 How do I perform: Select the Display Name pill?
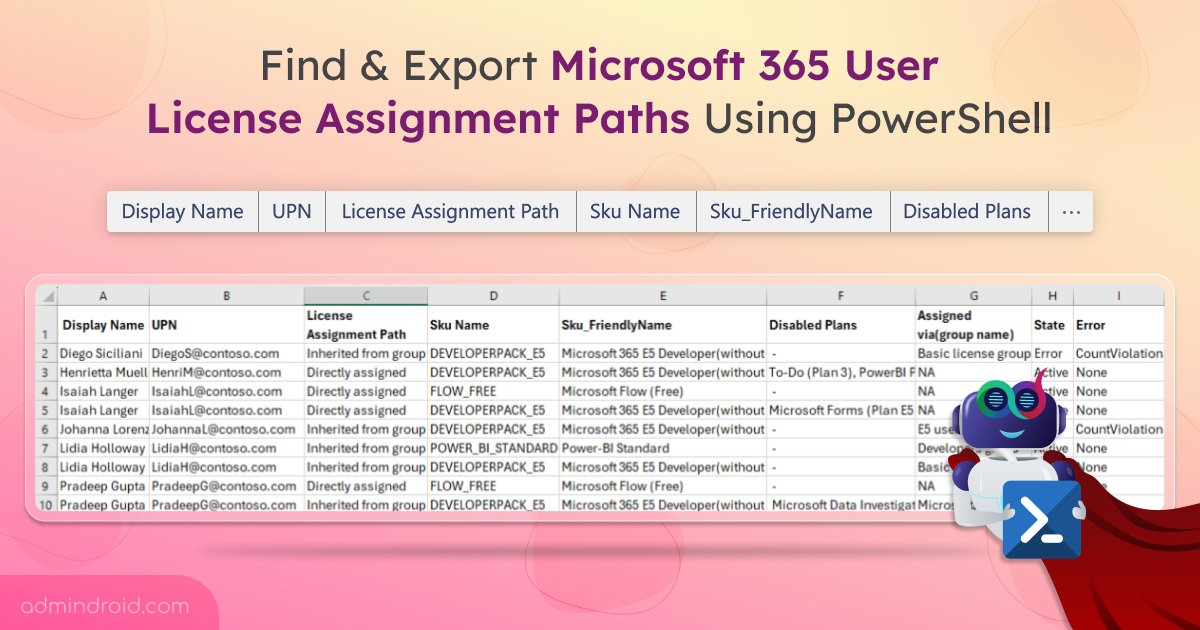182,211
